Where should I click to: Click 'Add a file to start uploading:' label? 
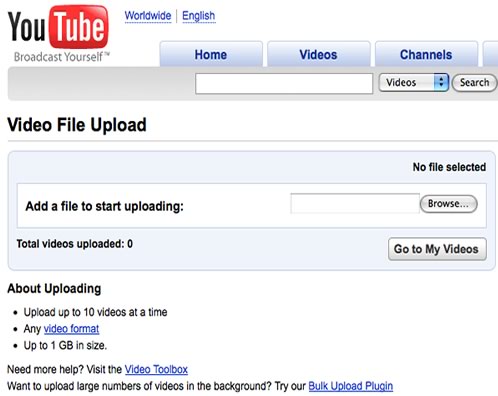click(105, 206)
